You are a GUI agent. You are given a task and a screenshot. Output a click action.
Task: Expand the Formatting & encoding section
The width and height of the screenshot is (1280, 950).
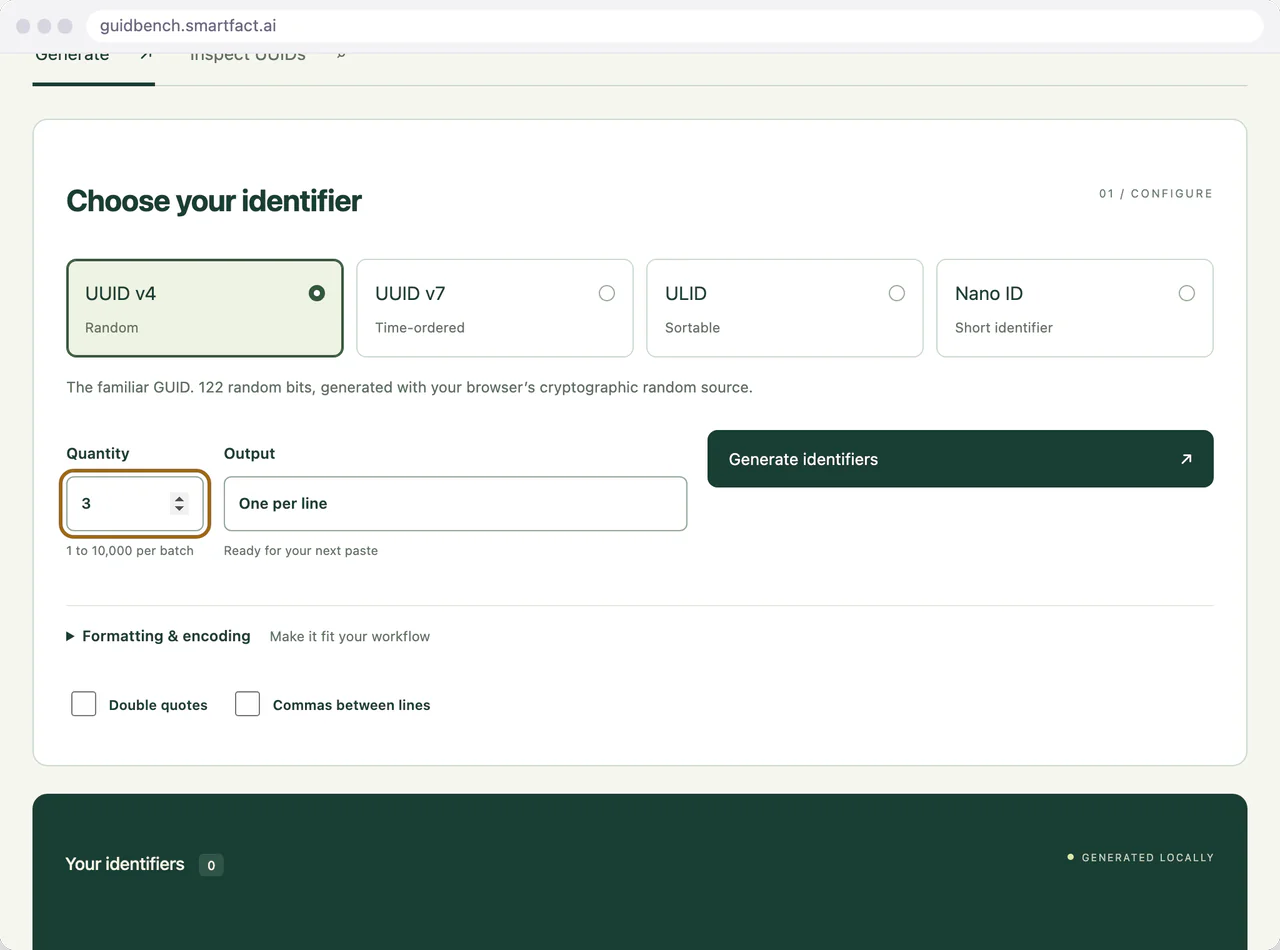(158, 636)
